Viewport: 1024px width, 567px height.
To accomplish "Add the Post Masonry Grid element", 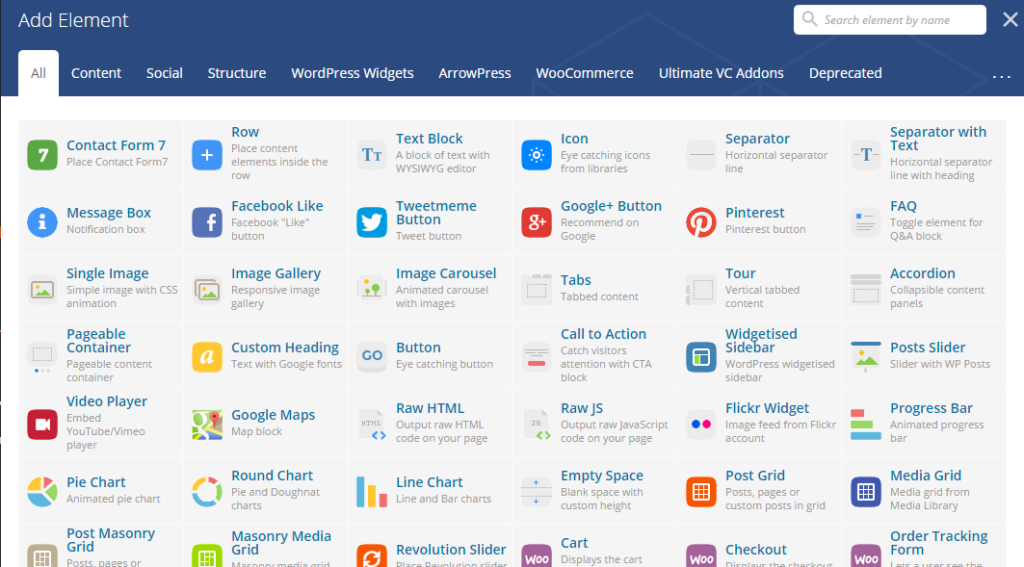I will tap(101, 546).
